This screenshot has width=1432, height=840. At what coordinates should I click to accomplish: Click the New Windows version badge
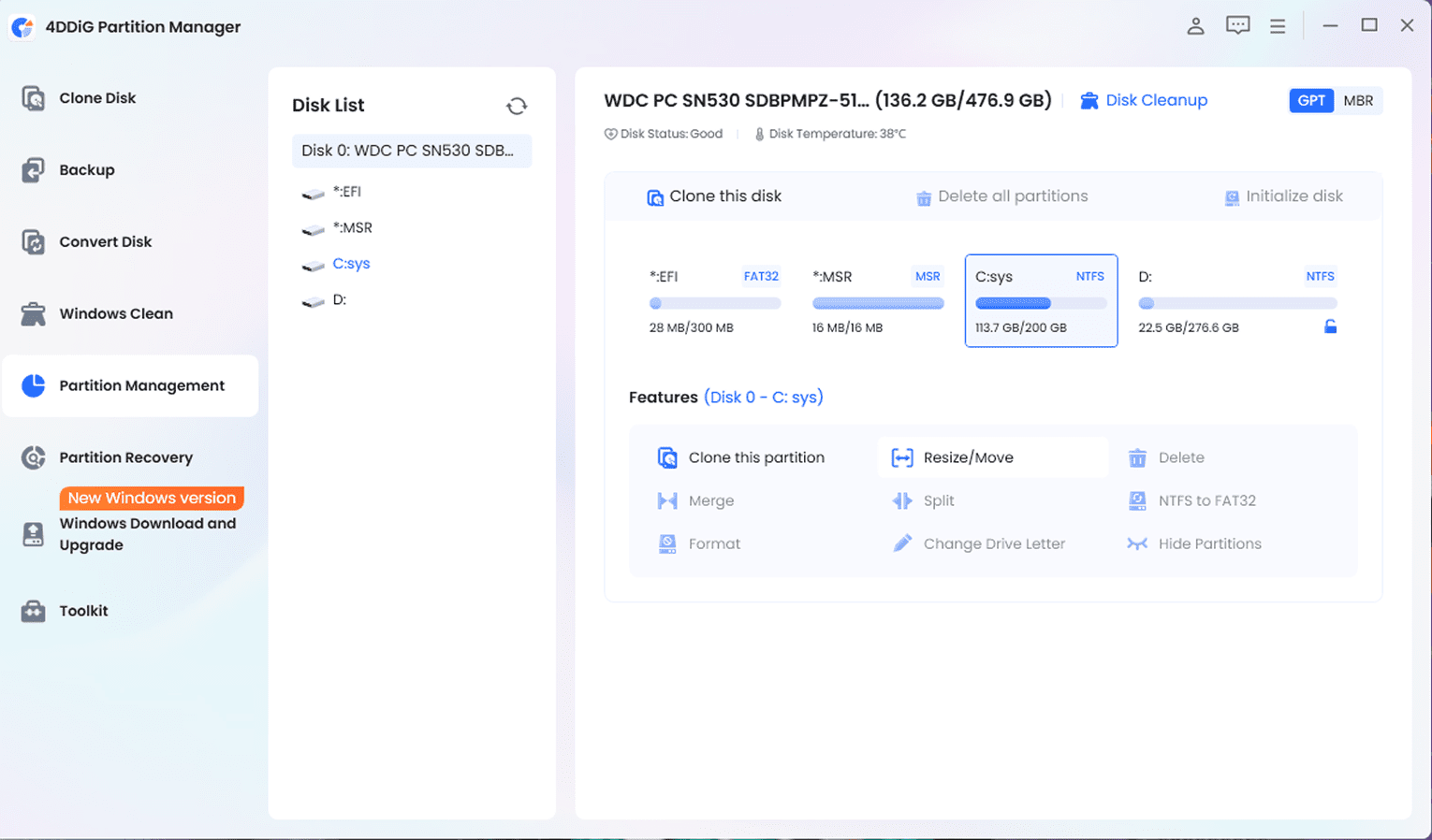click(152, 498)
